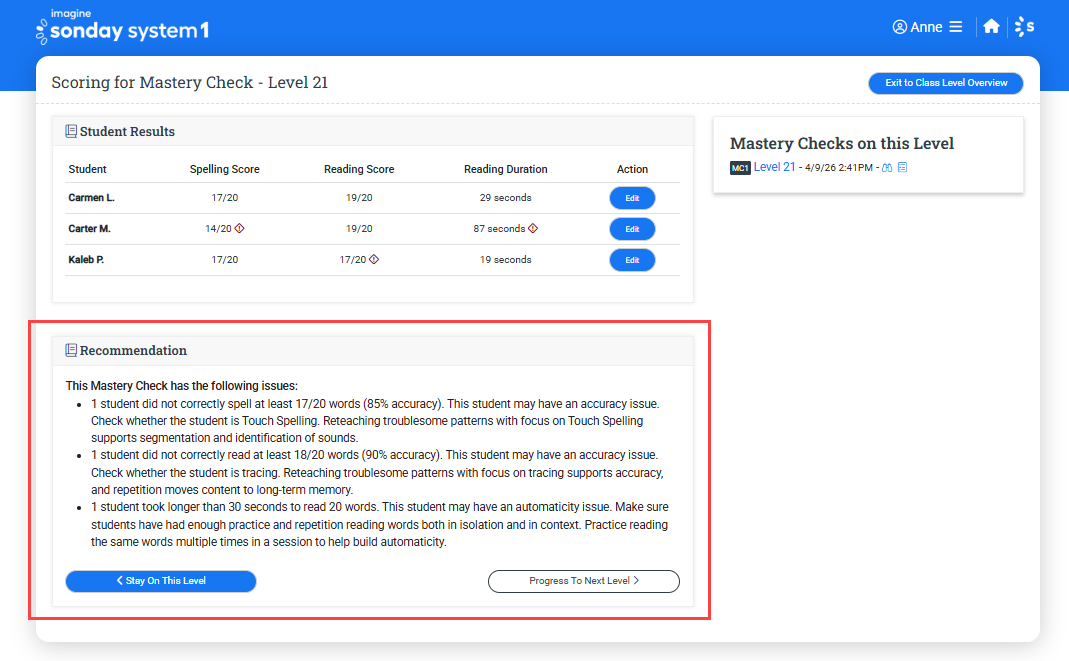
Task: Edit Carmen L.'s results
Action: [632, 198]
